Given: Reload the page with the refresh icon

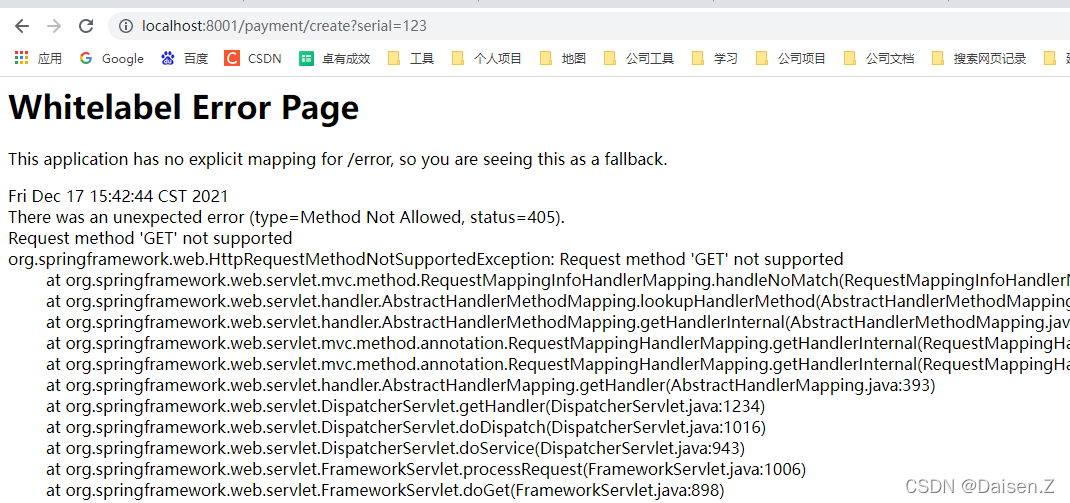Looking at the screenshot, I should [86, 27].
